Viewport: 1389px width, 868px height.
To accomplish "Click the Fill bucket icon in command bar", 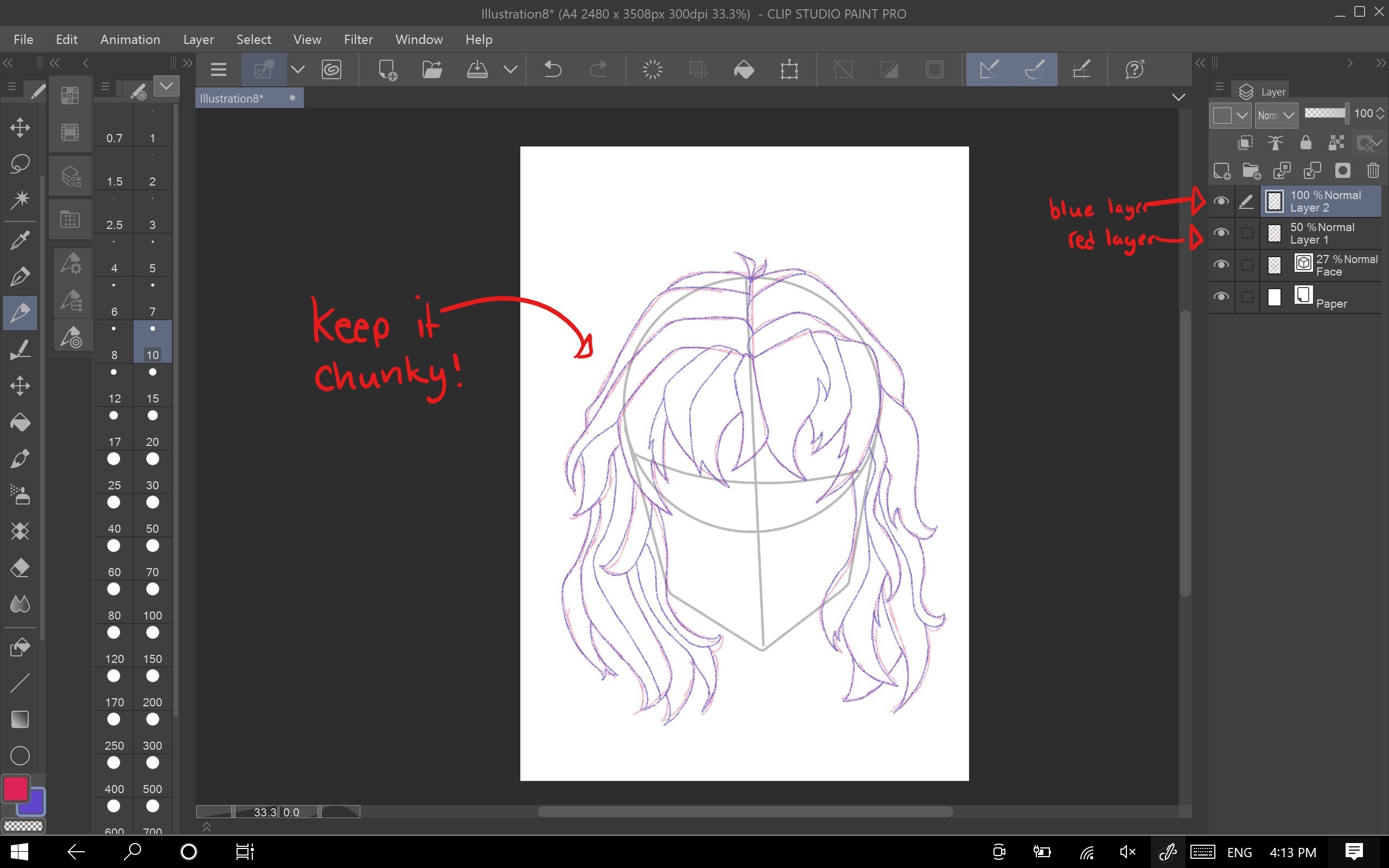I will [x=744, y=69].
